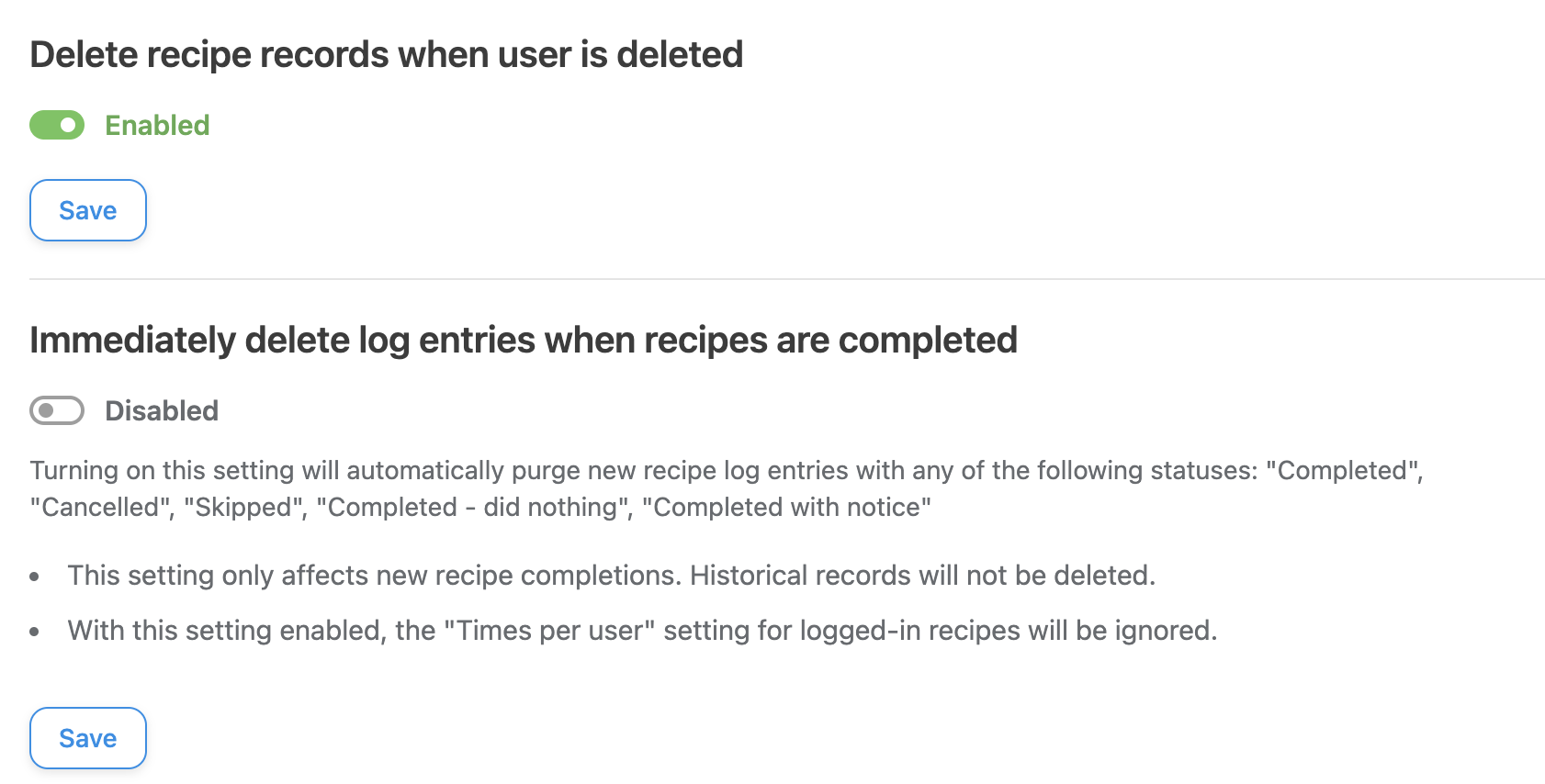Click the 'Delete recipe records when user is deleted' heading
The image size is (1545, 784).
click(386, 55)
